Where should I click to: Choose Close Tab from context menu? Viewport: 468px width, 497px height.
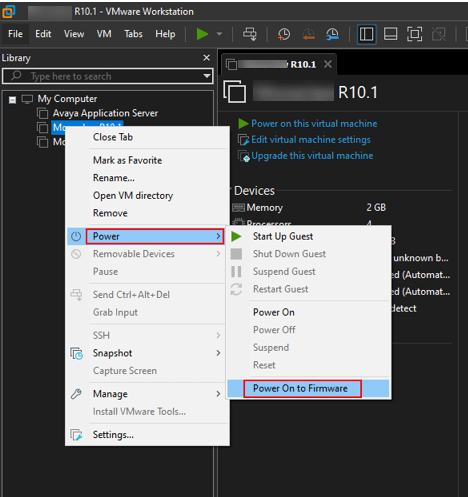pos(113,137)
